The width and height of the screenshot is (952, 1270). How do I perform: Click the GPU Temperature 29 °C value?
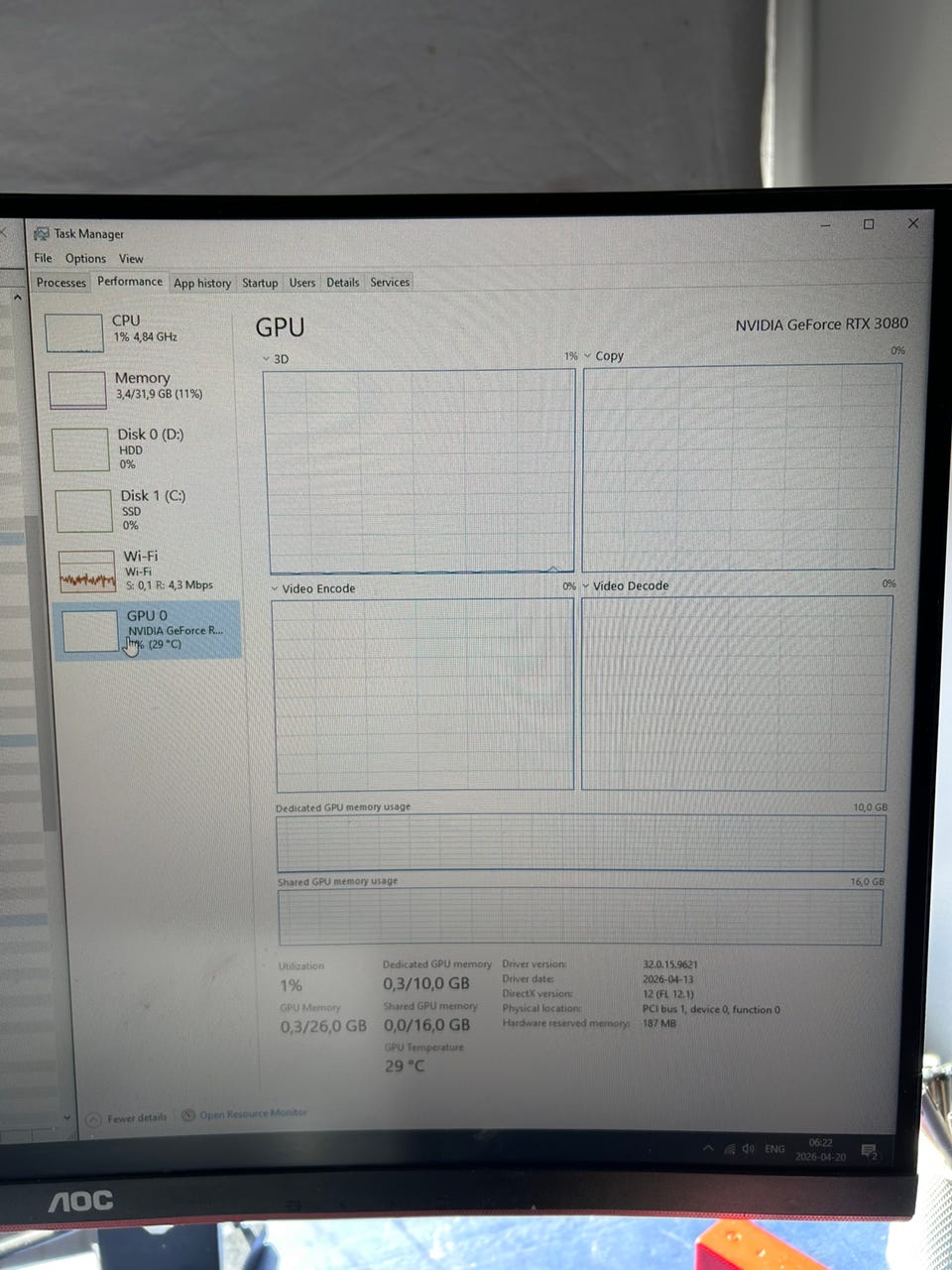(x=405, y=1067)
